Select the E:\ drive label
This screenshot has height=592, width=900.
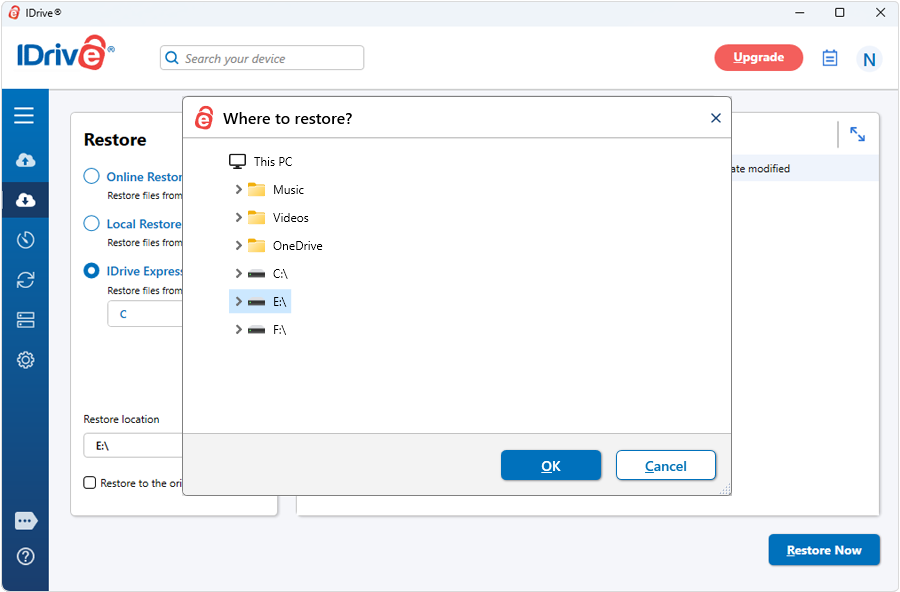pos(280,301)
